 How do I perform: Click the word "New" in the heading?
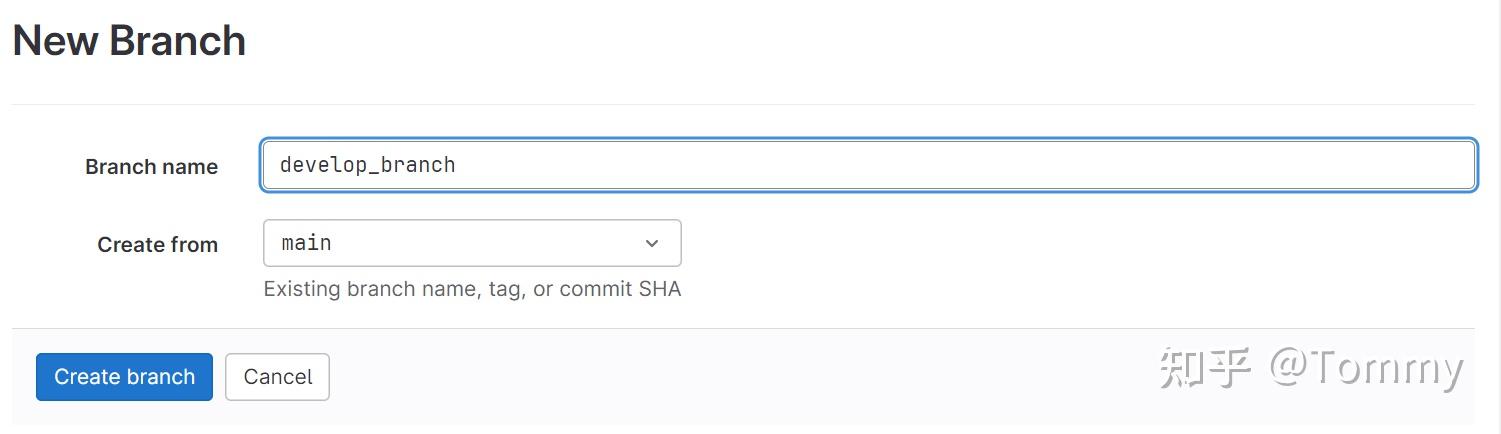click(54, 41)
